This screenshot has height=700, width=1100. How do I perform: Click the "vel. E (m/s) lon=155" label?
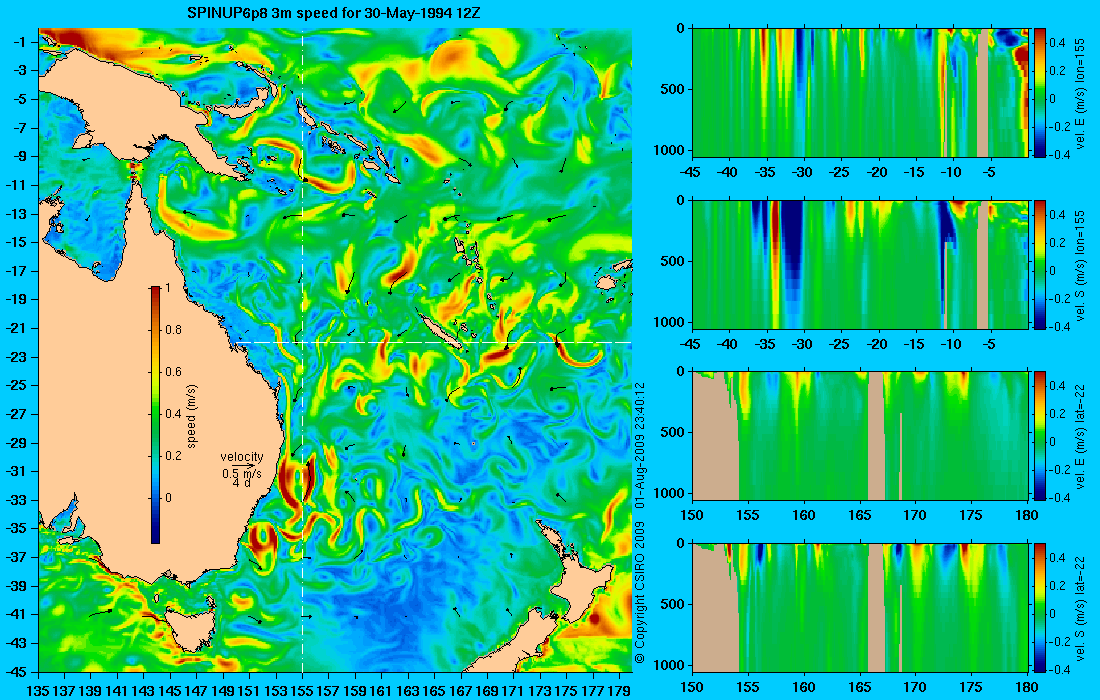(x=1081, y=93)
